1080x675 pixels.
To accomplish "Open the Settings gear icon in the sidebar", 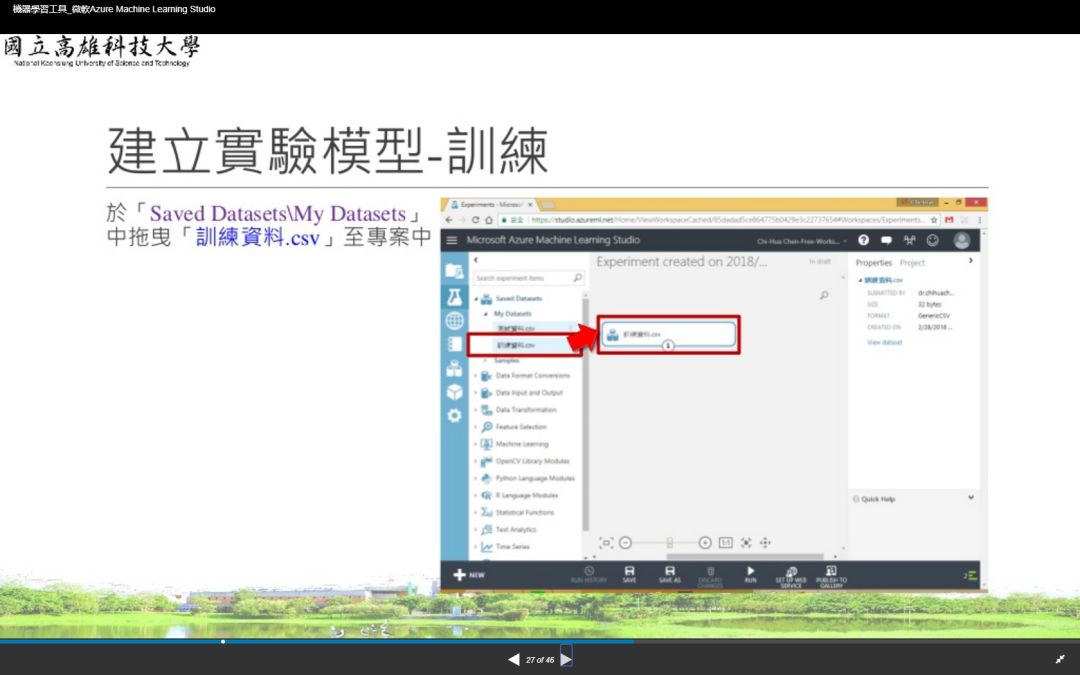I will click(454, 416).
